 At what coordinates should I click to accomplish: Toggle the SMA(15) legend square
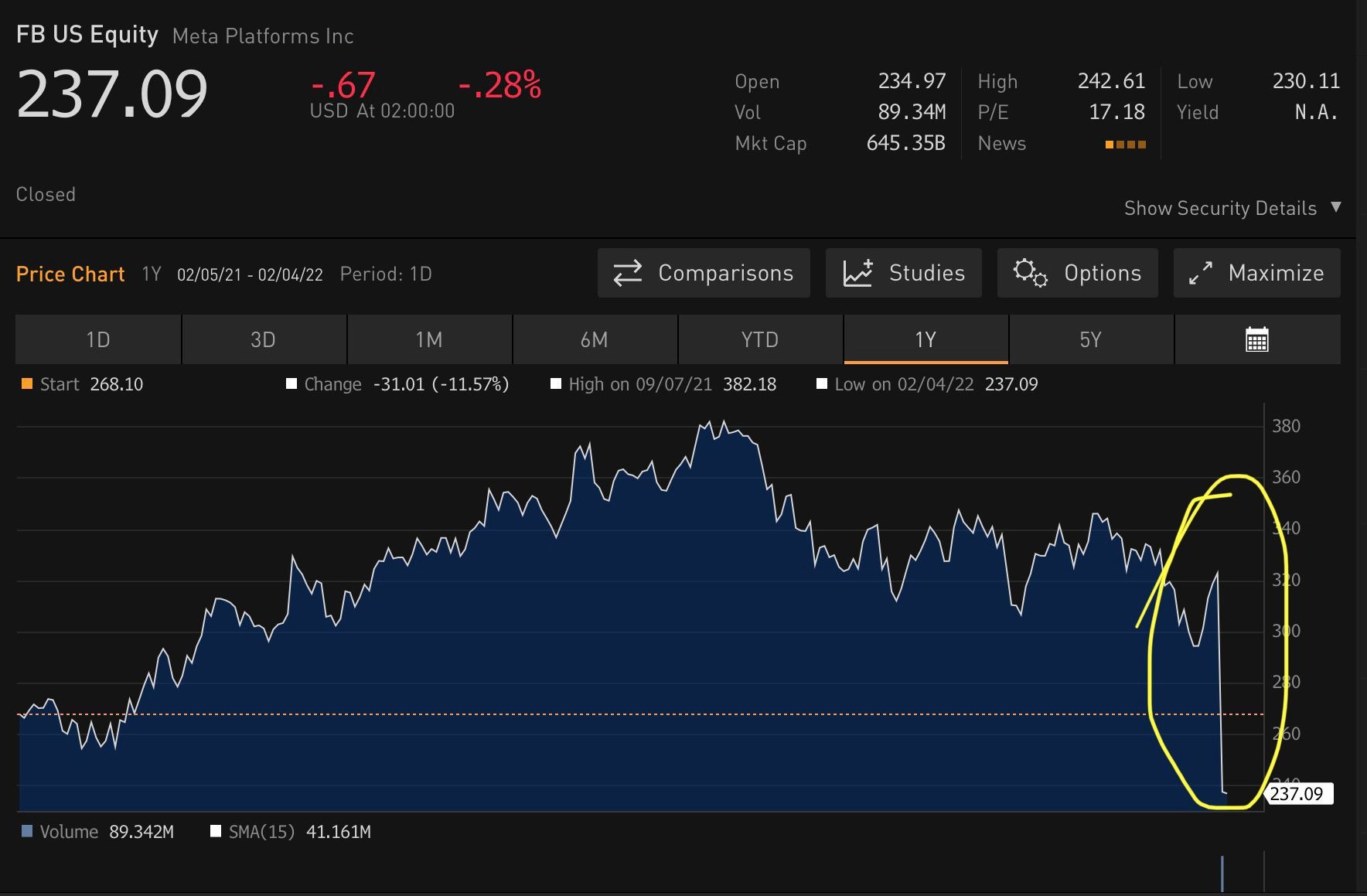[216, 832]
